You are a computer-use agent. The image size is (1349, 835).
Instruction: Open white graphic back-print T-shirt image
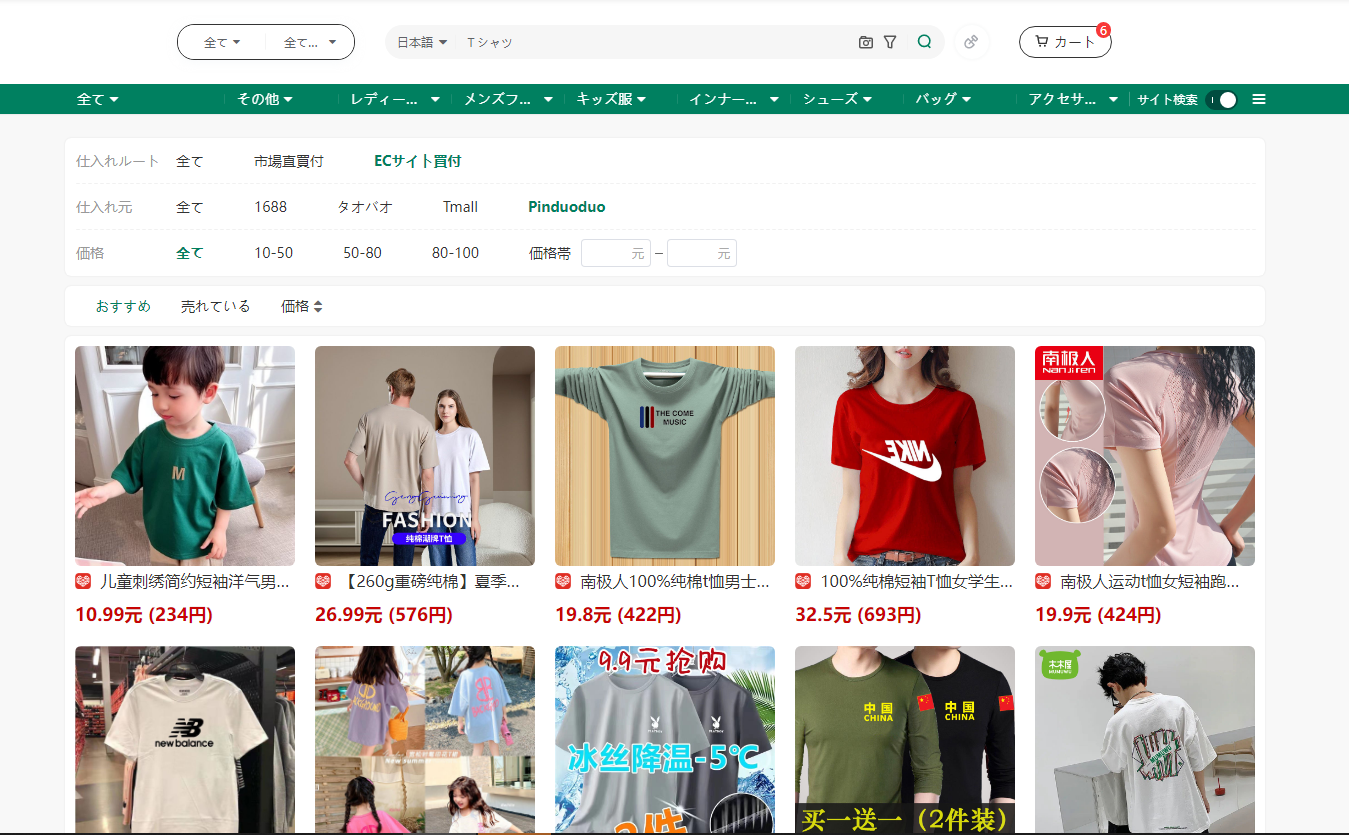point(1145,740)
